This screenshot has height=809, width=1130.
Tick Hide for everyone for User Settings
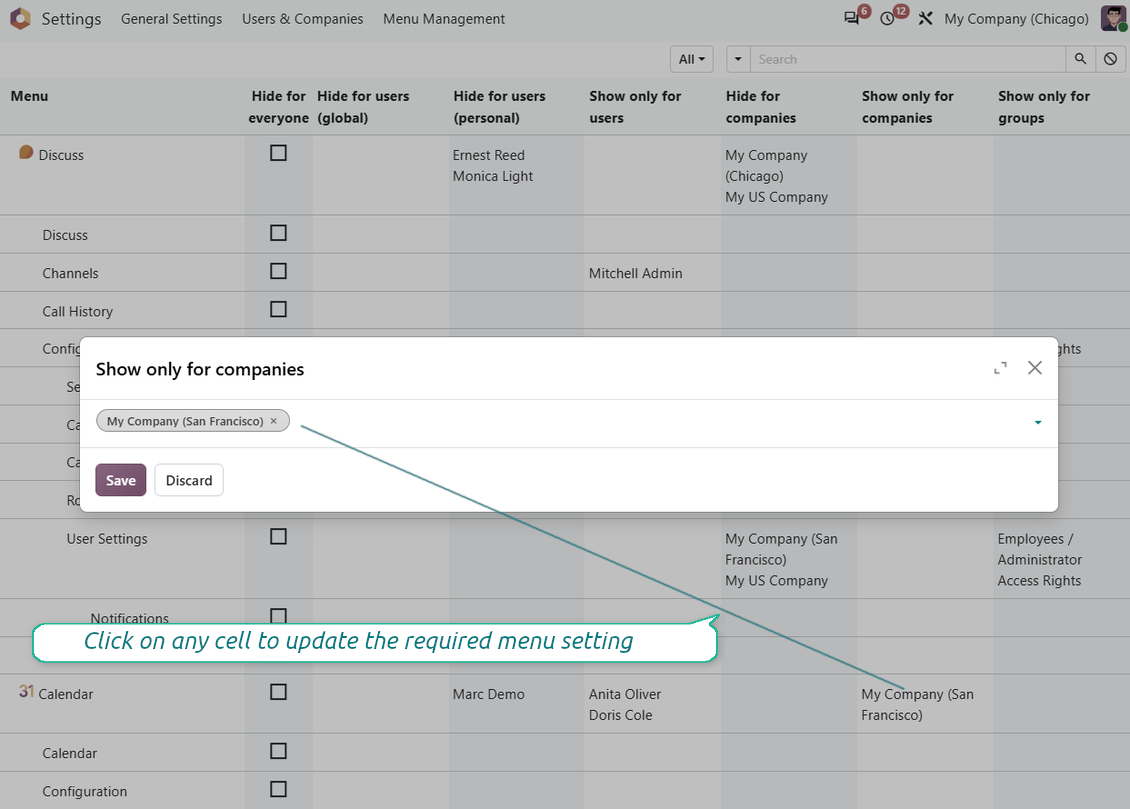tap(278, 537)
